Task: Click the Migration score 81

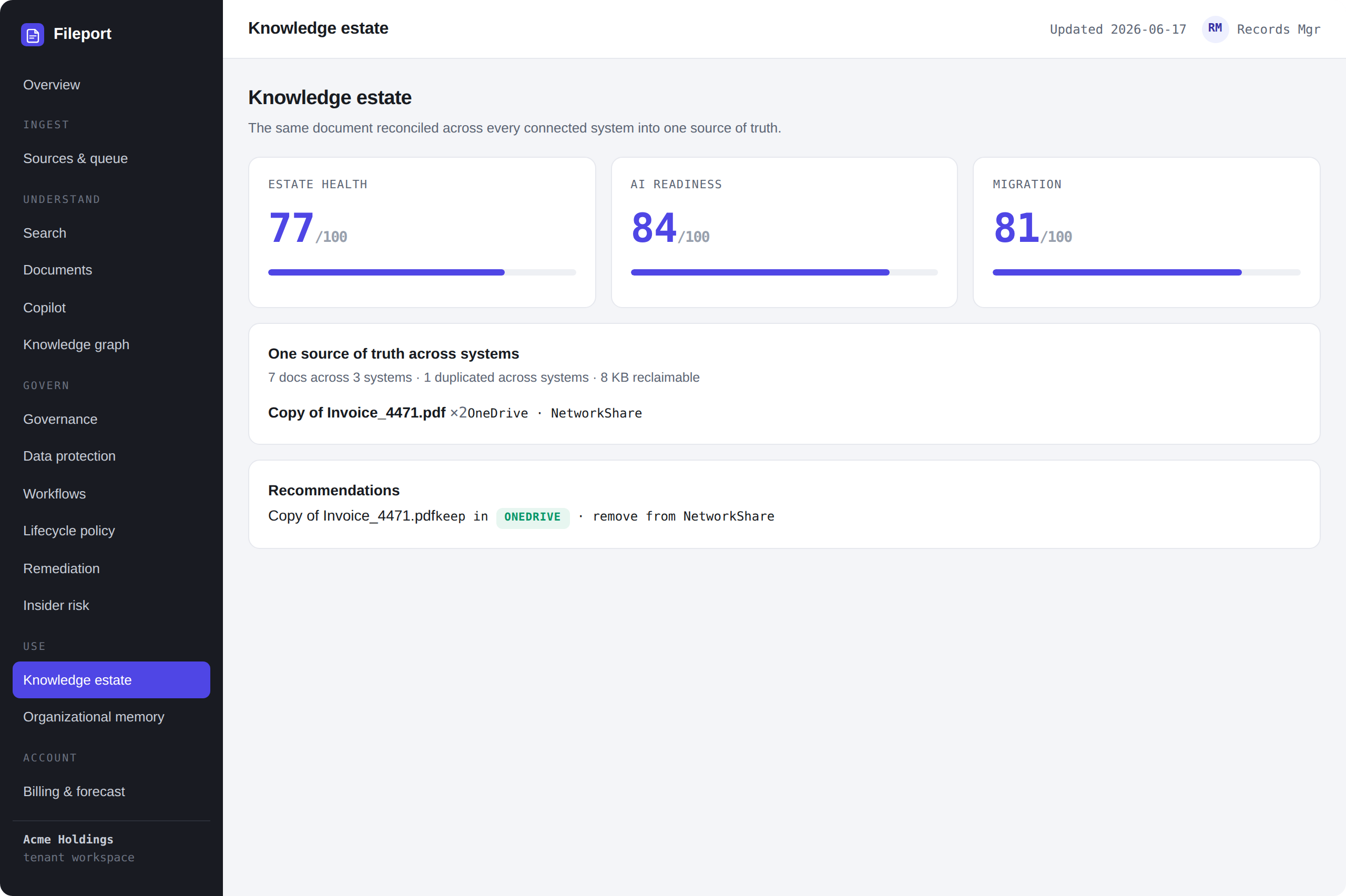Action: click(x=1016, y=228)
